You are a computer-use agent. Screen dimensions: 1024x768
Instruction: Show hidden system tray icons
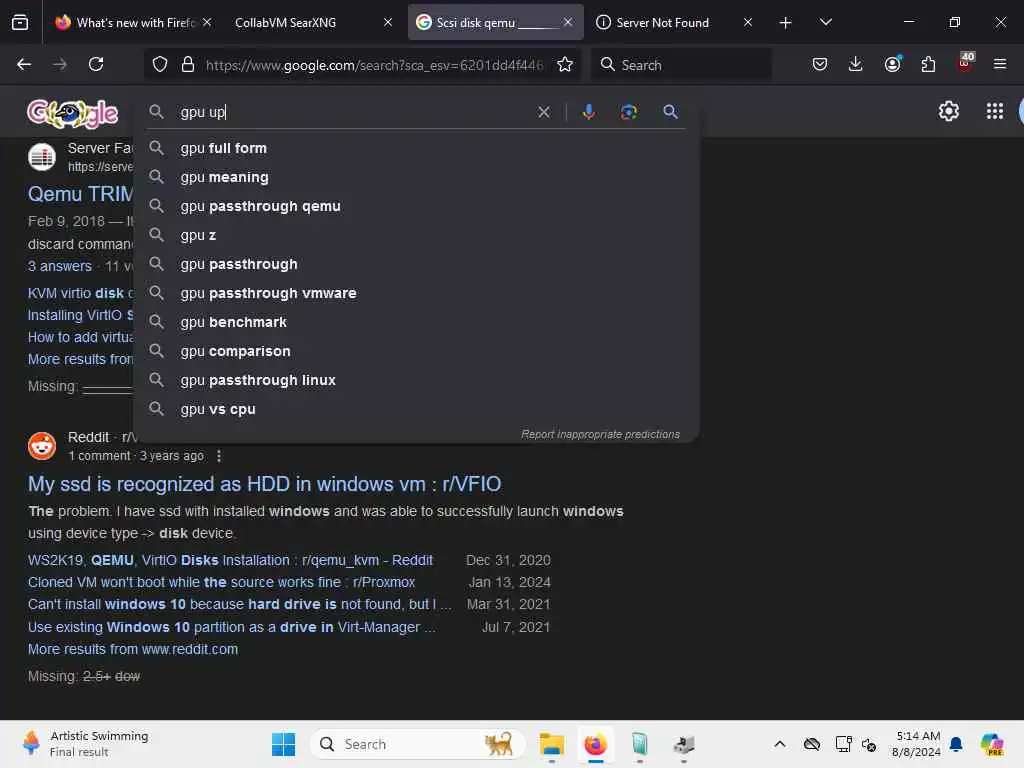point(780,744)
